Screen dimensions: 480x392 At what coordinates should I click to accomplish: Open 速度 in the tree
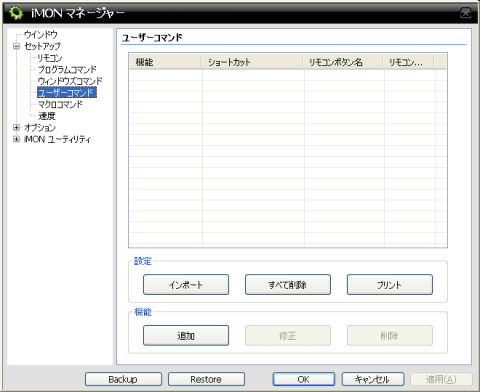[47, 116]
